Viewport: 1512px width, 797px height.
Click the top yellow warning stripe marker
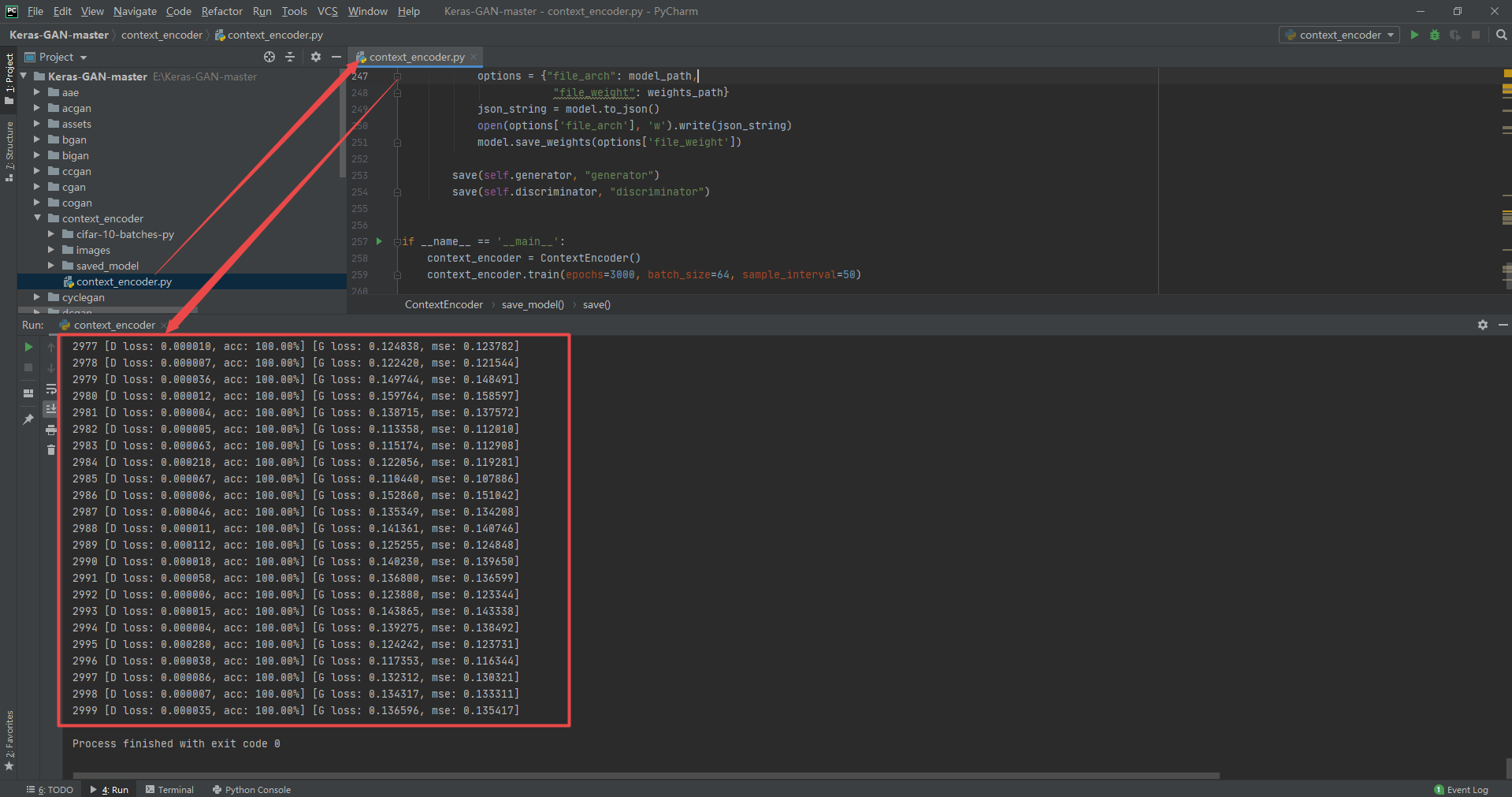coord(1506,73)
